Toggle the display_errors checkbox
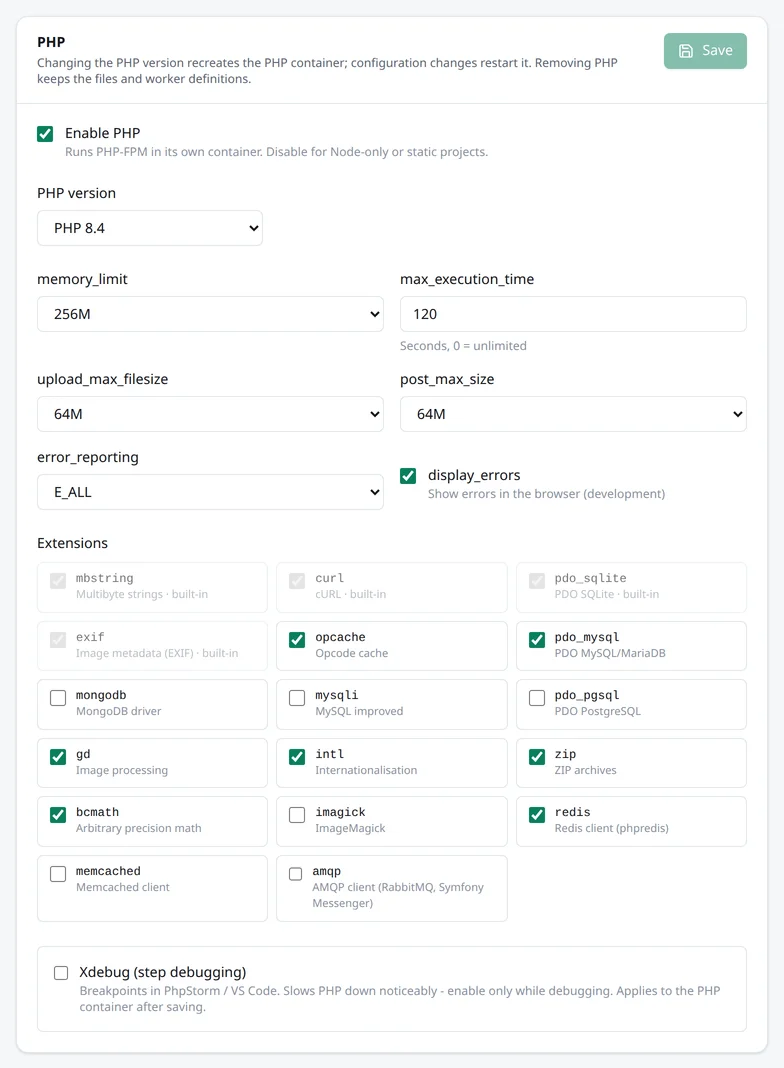This screenshot has width=784, height=1068. coord(408,476)
